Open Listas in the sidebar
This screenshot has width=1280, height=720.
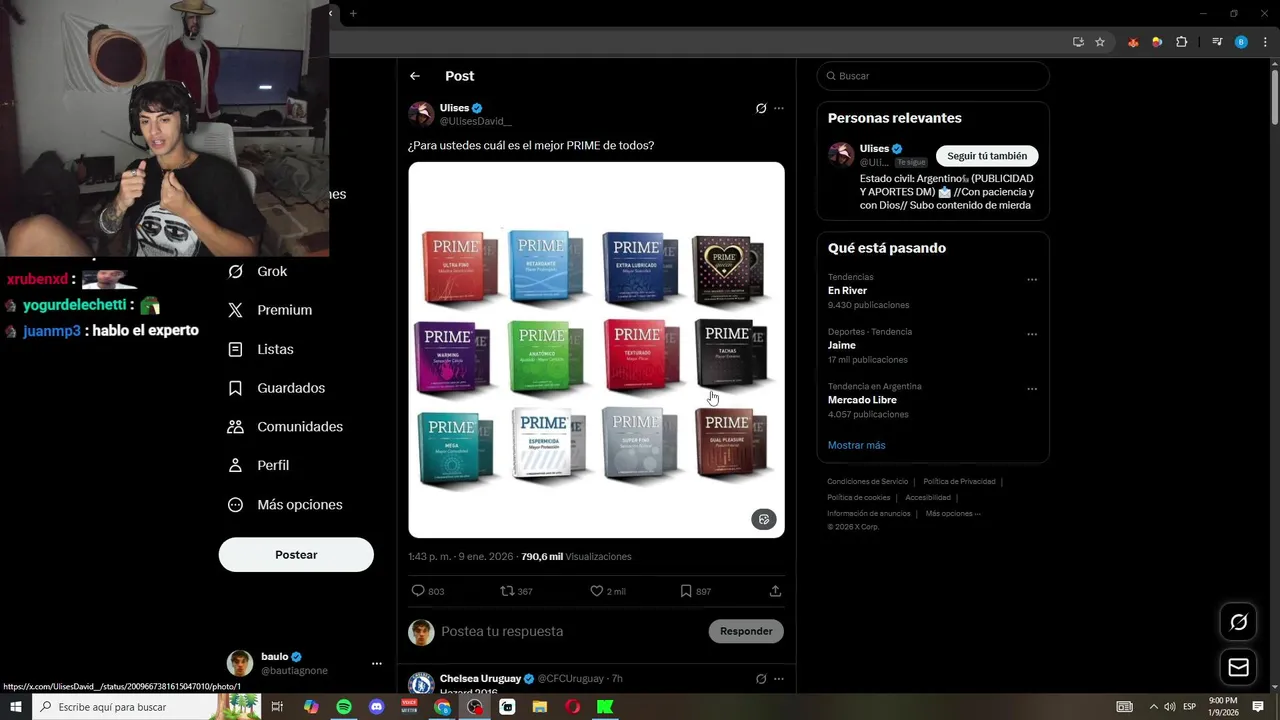point(260,349)
